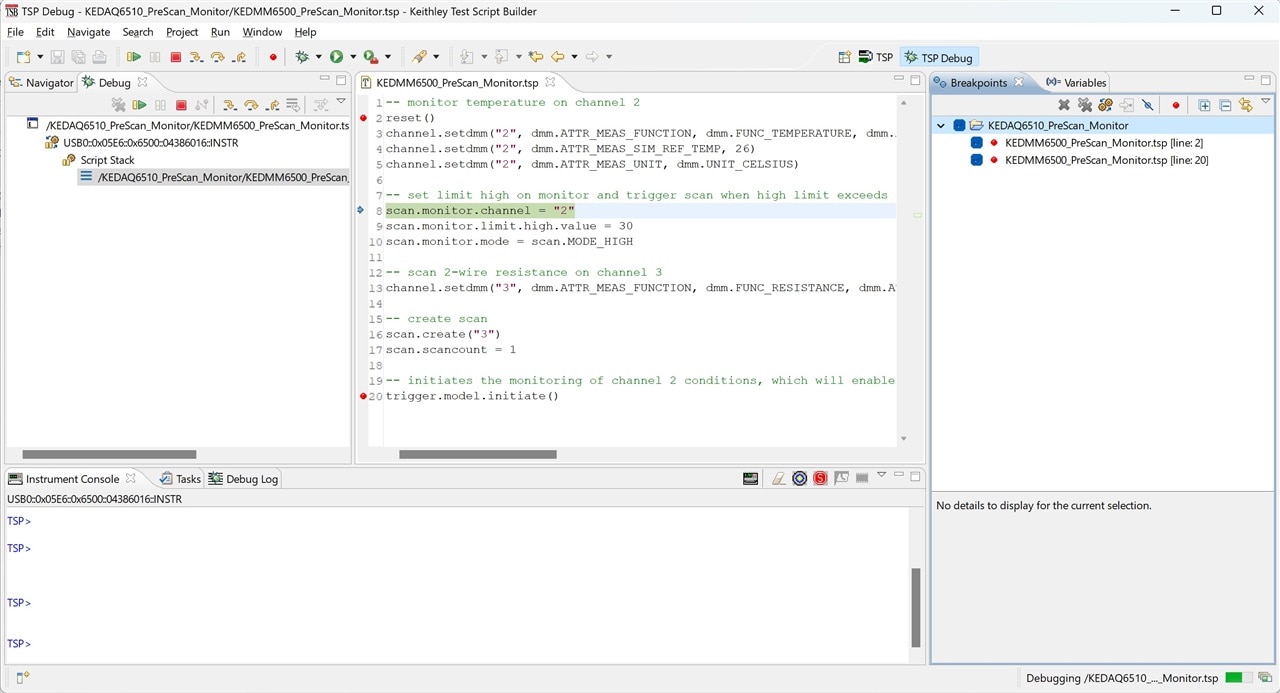
Task: Disable the line 2 breakpoint checkbox
Action: (976, 143)
